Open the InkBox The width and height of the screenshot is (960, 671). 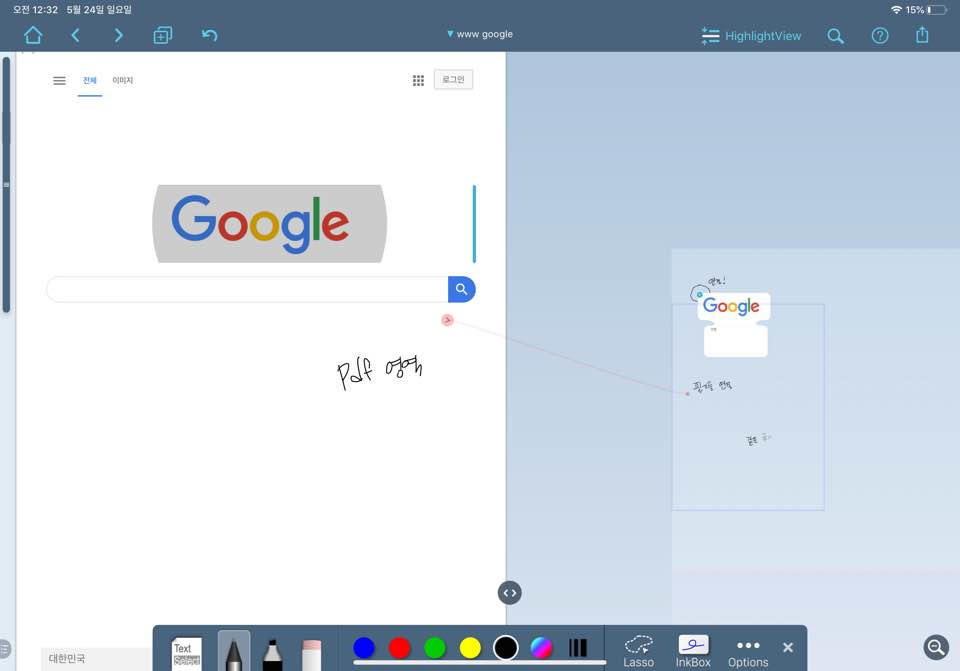coord(693,651)
